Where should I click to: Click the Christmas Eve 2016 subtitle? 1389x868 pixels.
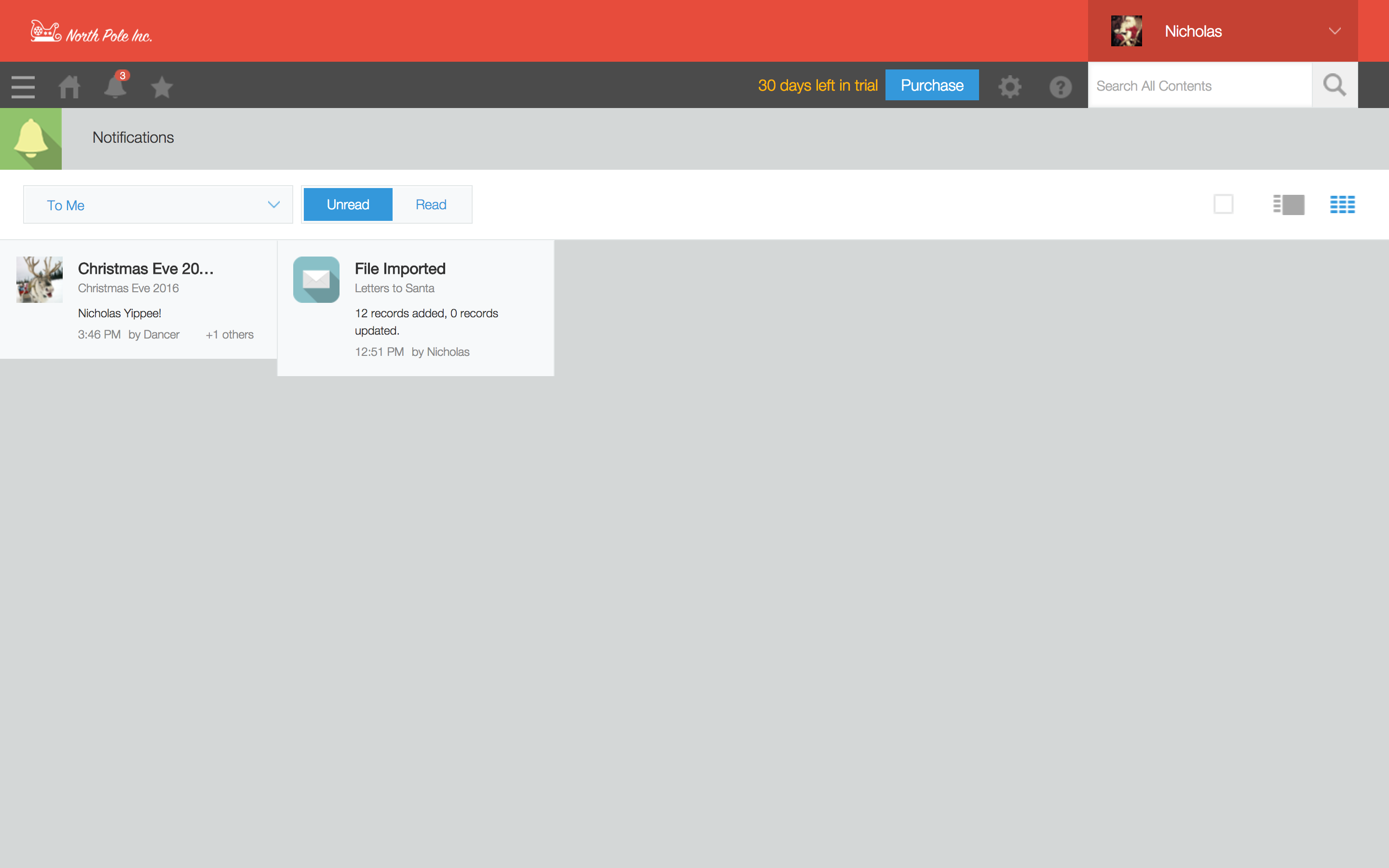tap(129, 288)
